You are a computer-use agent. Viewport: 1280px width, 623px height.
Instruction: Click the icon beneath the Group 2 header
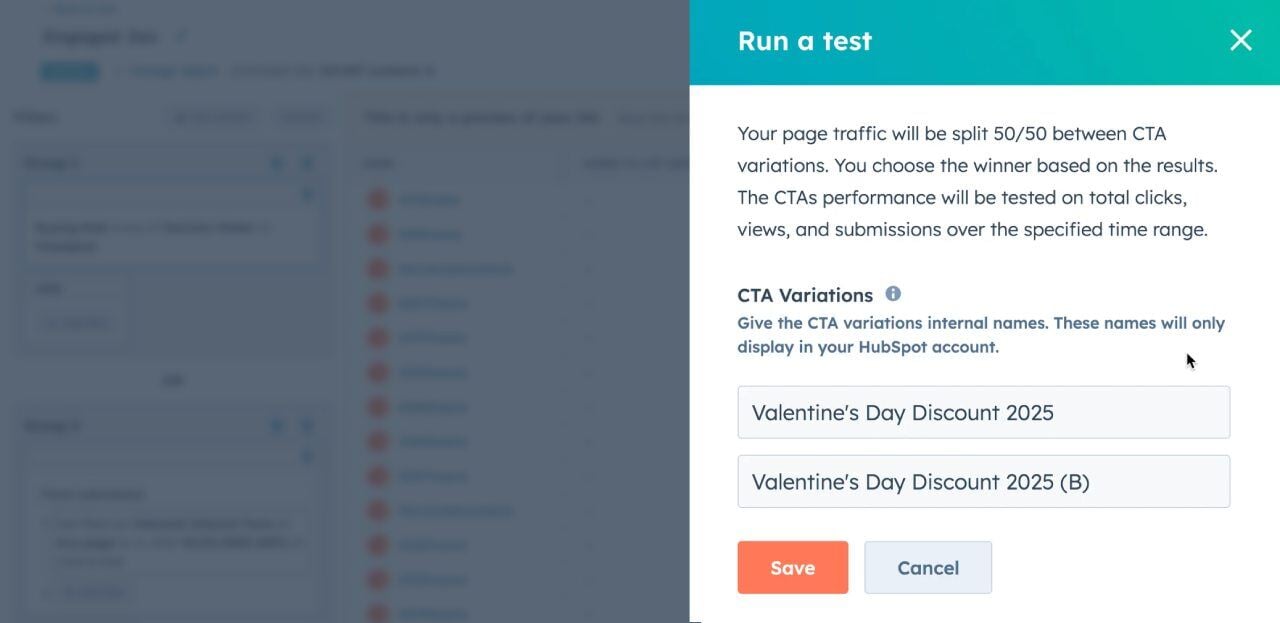(308, 457)
